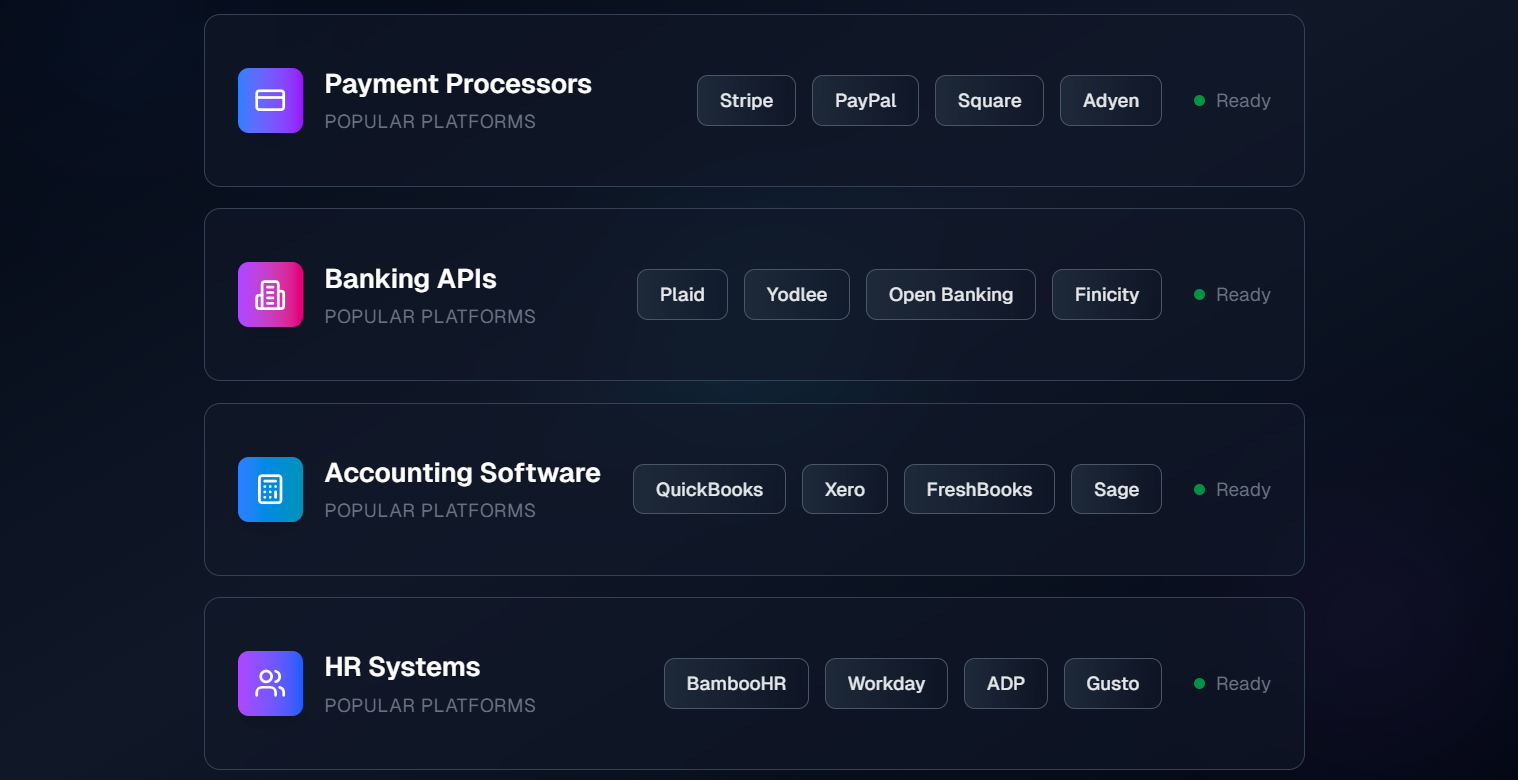The image size is (1518, 780).
Task: Select the BambooHR platform chip
Action: pyautogui.click(x=736, y=683)
